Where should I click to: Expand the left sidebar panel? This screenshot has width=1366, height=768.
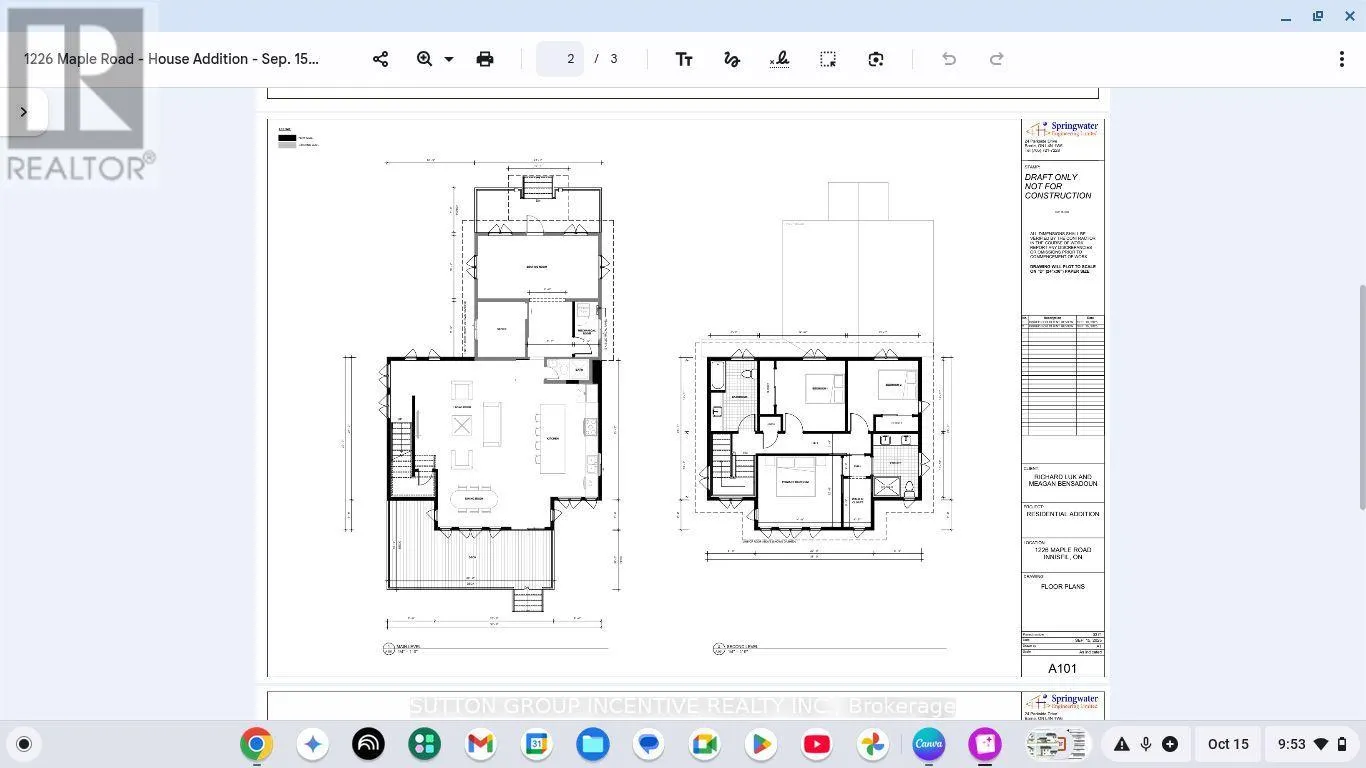[x=24, y=112]
